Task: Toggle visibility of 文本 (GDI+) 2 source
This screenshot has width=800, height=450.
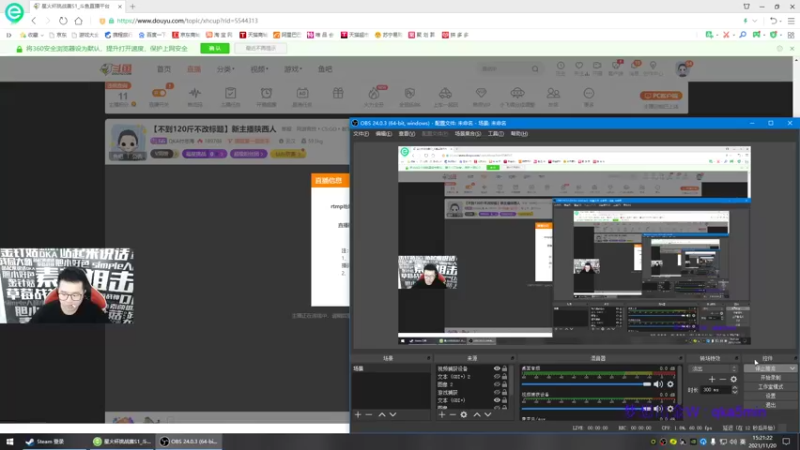Action: [496, 377]
